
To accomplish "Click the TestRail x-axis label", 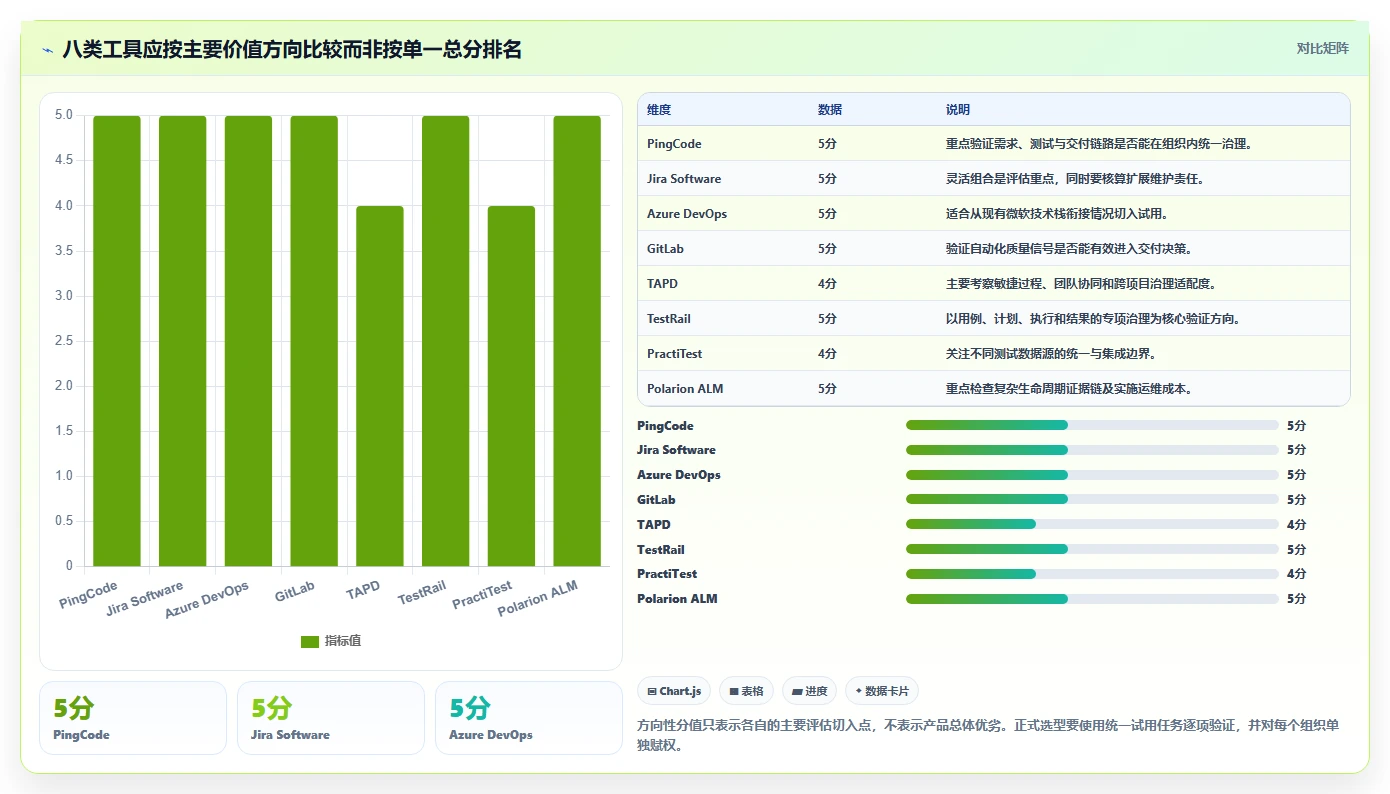I will [x=422, y=592].
